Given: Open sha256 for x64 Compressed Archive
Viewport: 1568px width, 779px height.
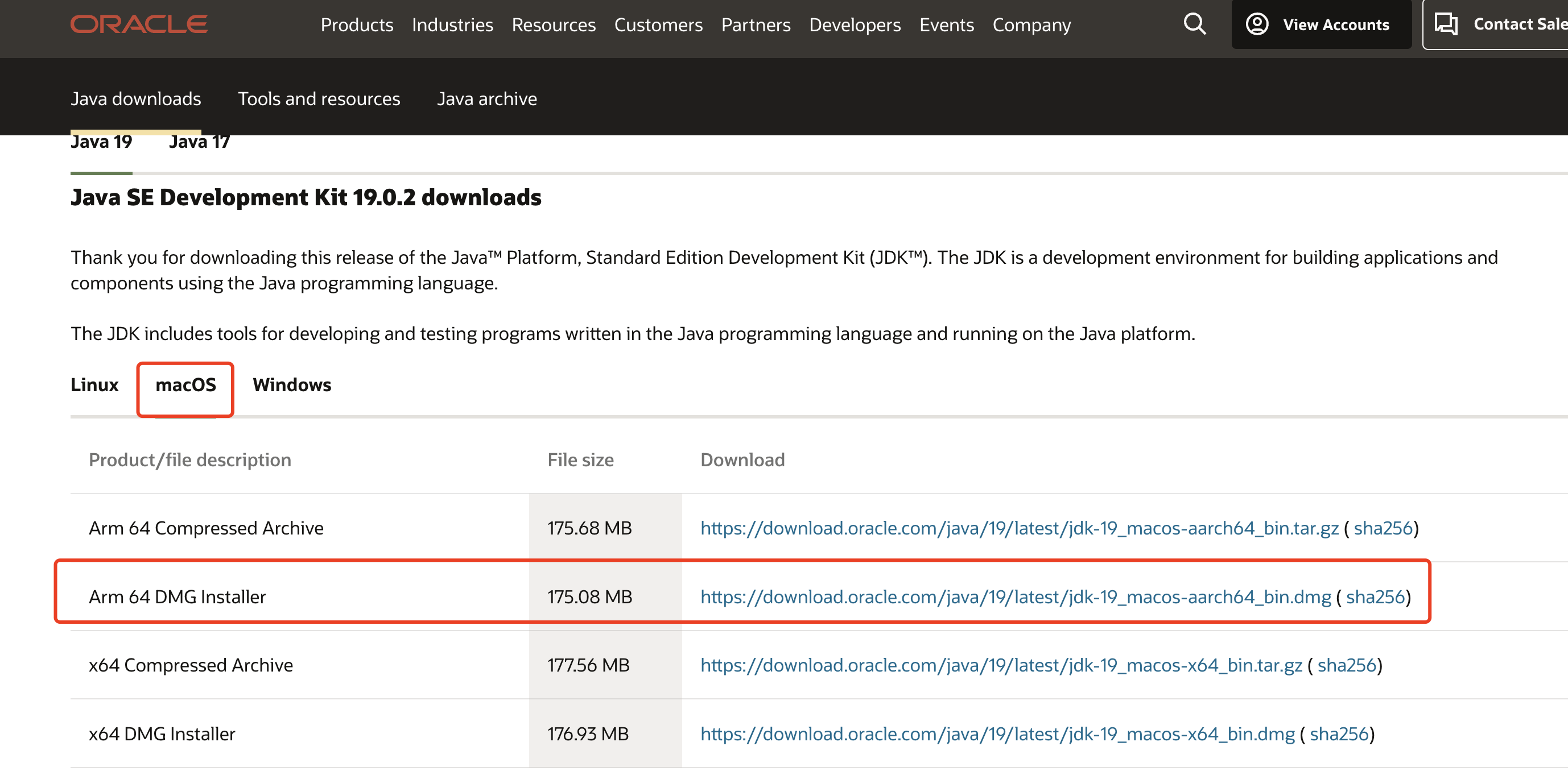Looking at the screenshot, I should (1347, 665).
